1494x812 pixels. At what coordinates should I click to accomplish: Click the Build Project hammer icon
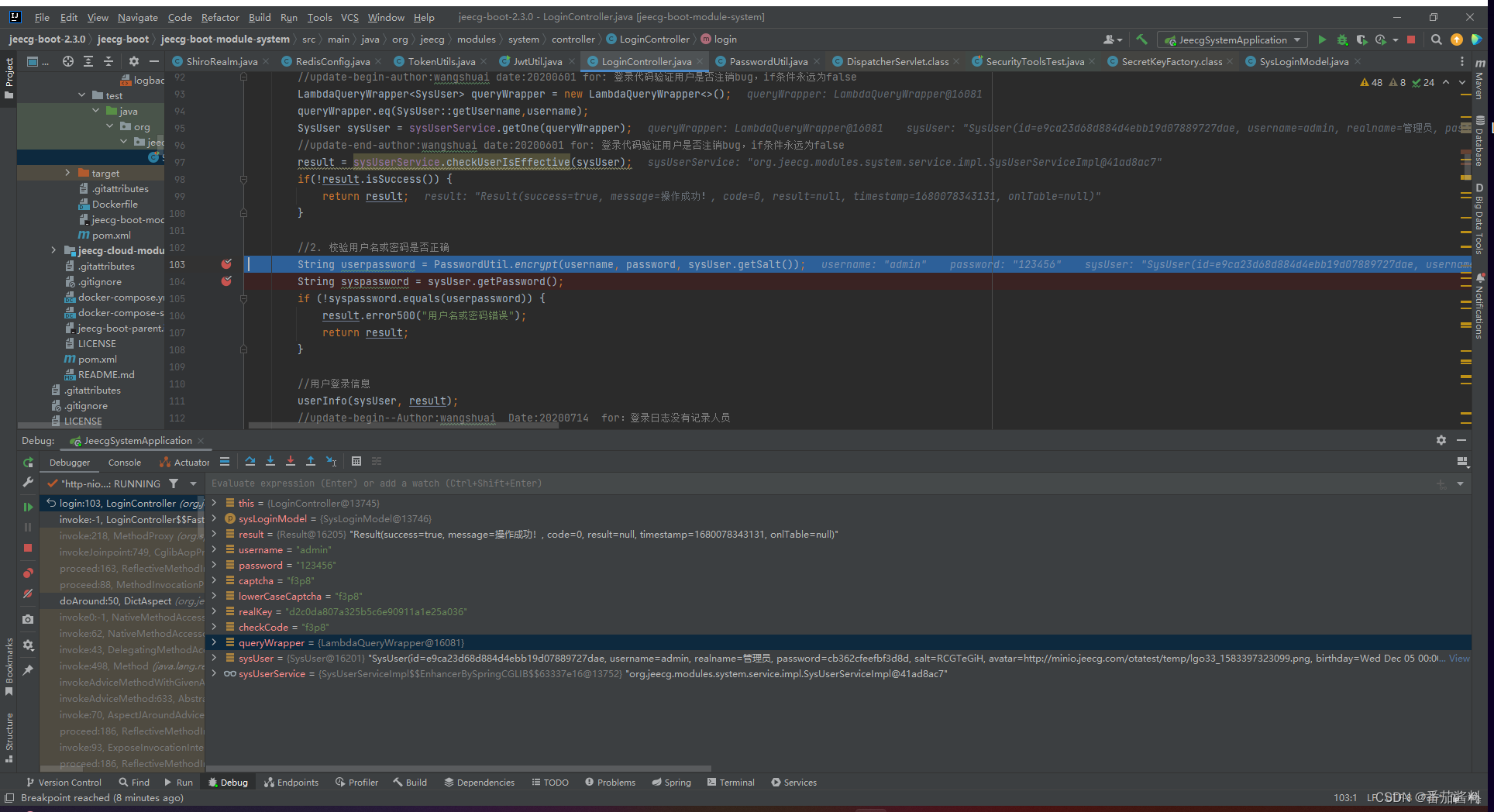tap(1141, 40)
